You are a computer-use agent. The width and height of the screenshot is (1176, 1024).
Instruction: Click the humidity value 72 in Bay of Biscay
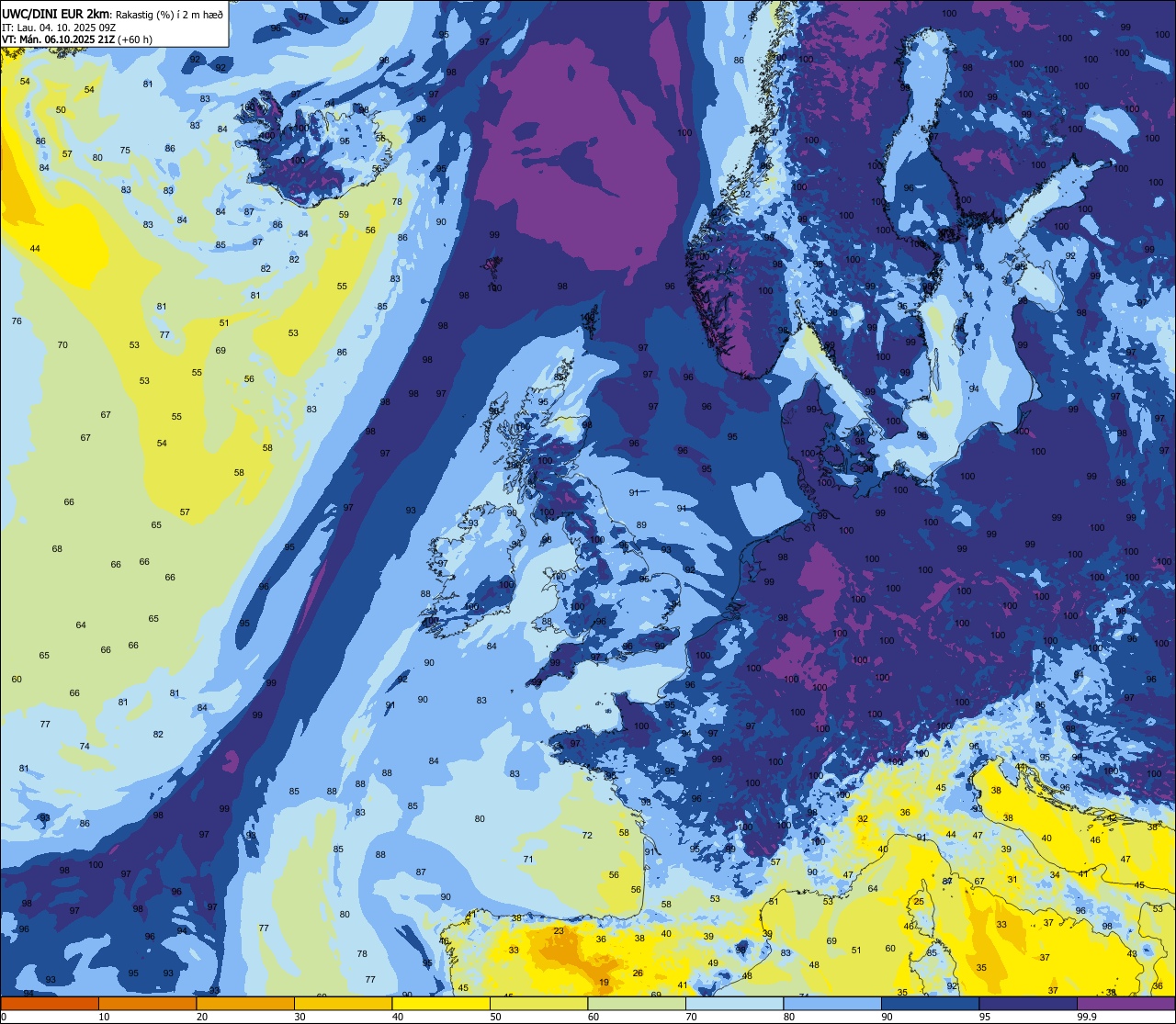587,835
